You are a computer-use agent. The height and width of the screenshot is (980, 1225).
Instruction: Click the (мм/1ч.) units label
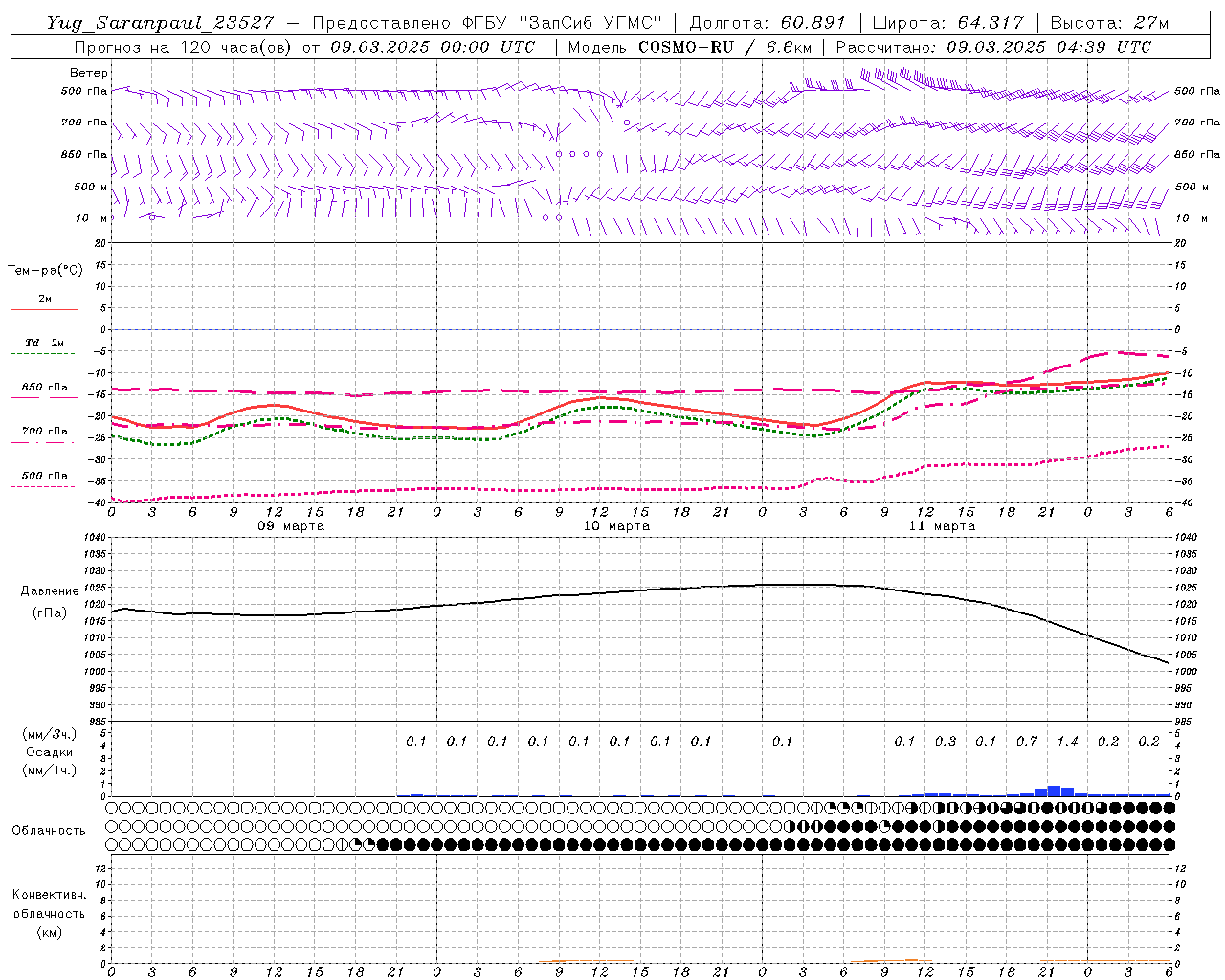pos(50,770)
